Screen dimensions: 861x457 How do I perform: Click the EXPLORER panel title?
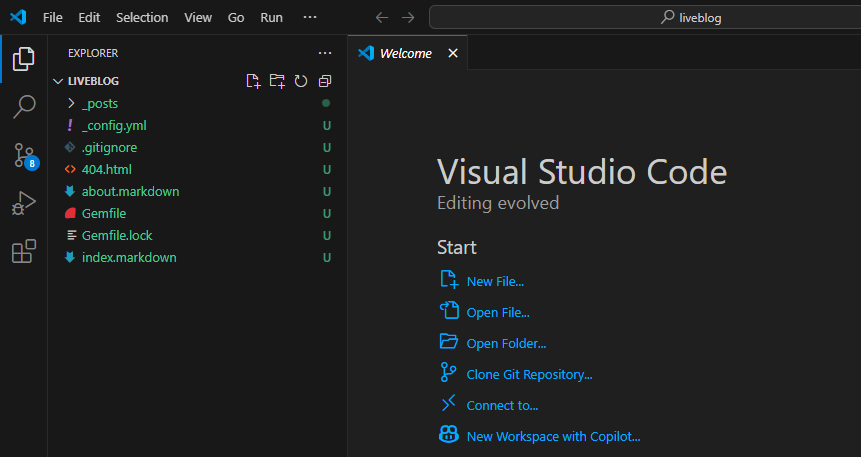tap(93, 53)
